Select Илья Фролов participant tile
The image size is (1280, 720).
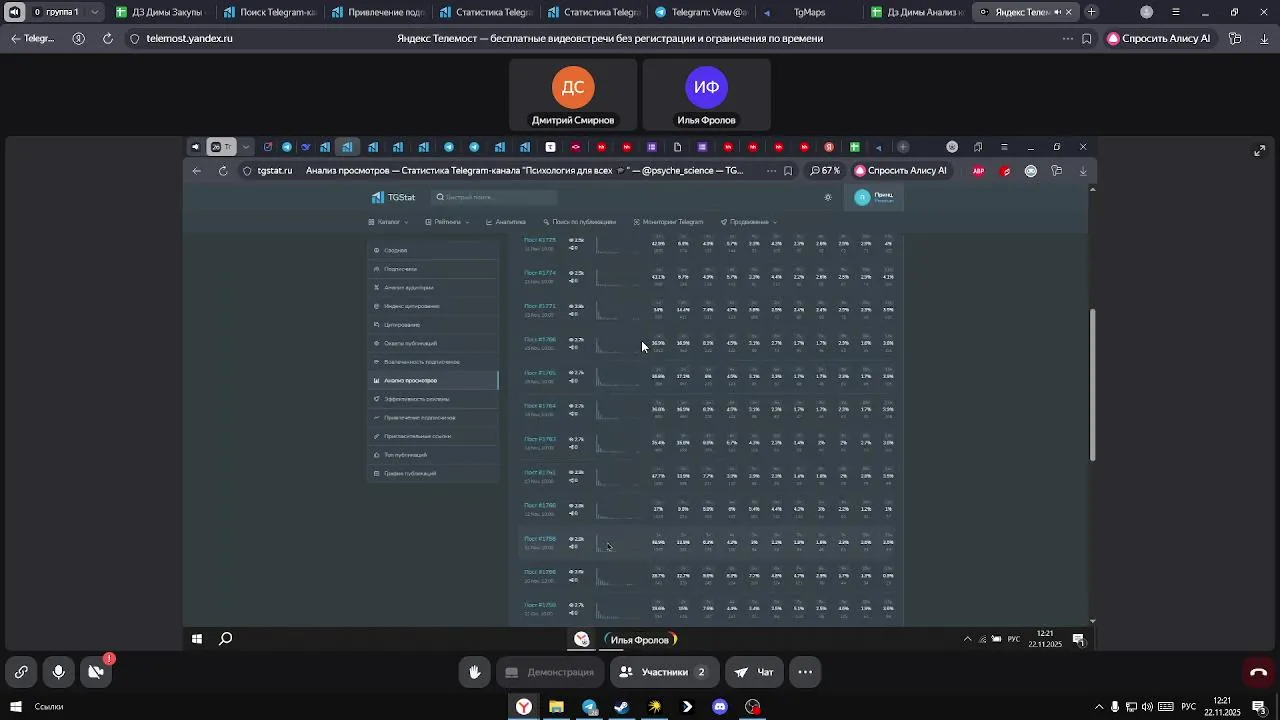click(706, 95)
